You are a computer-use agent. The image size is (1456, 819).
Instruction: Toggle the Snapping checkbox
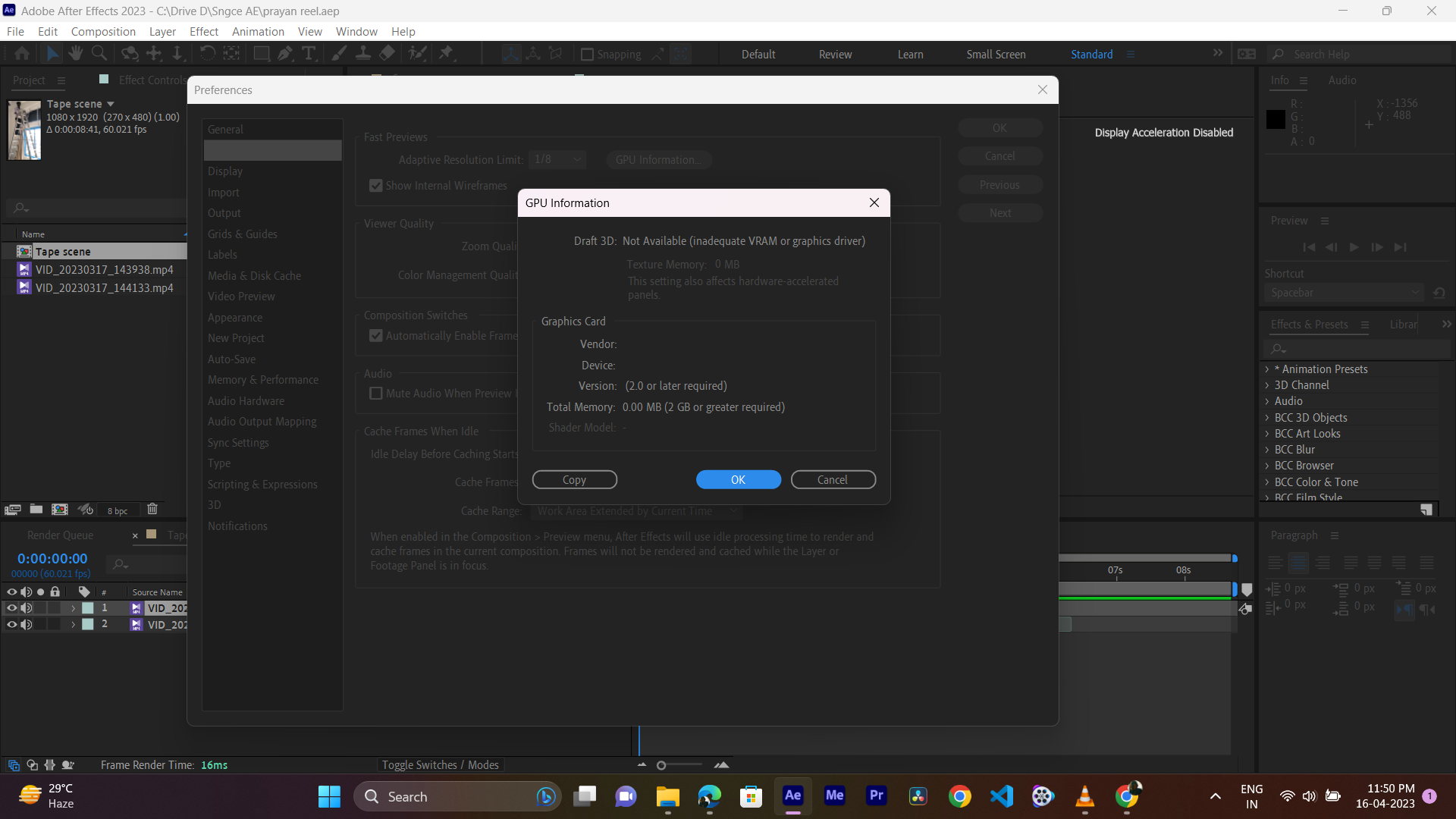pyautogui.click(x=588, y=54)
